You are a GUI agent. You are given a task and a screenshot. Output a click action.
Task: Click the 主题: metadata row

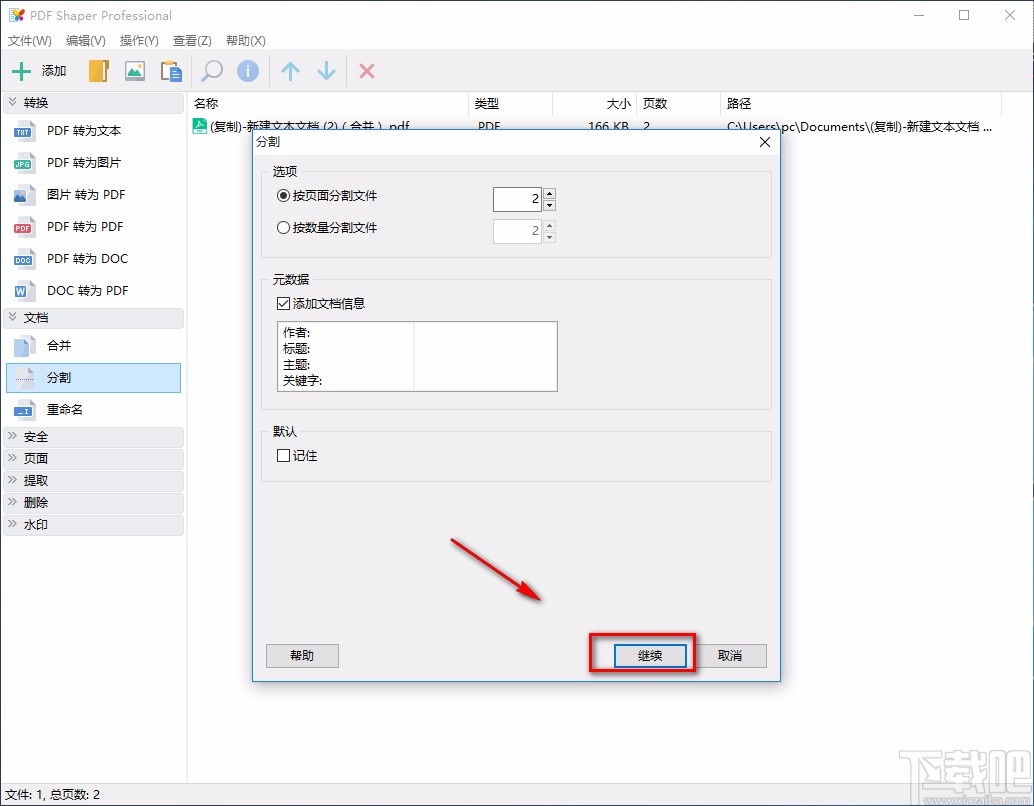point(417,365)
